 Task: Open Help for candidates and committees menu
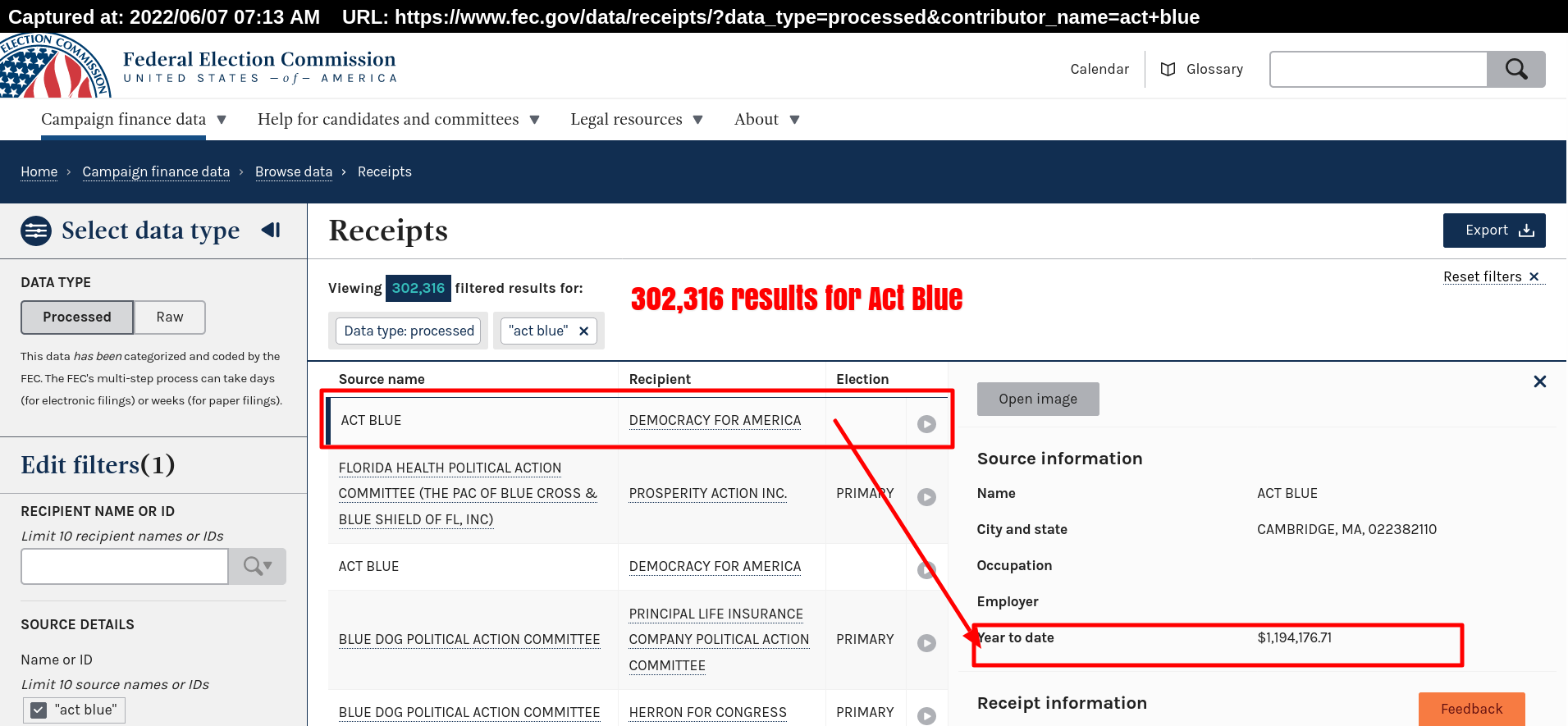coord(399,119)
